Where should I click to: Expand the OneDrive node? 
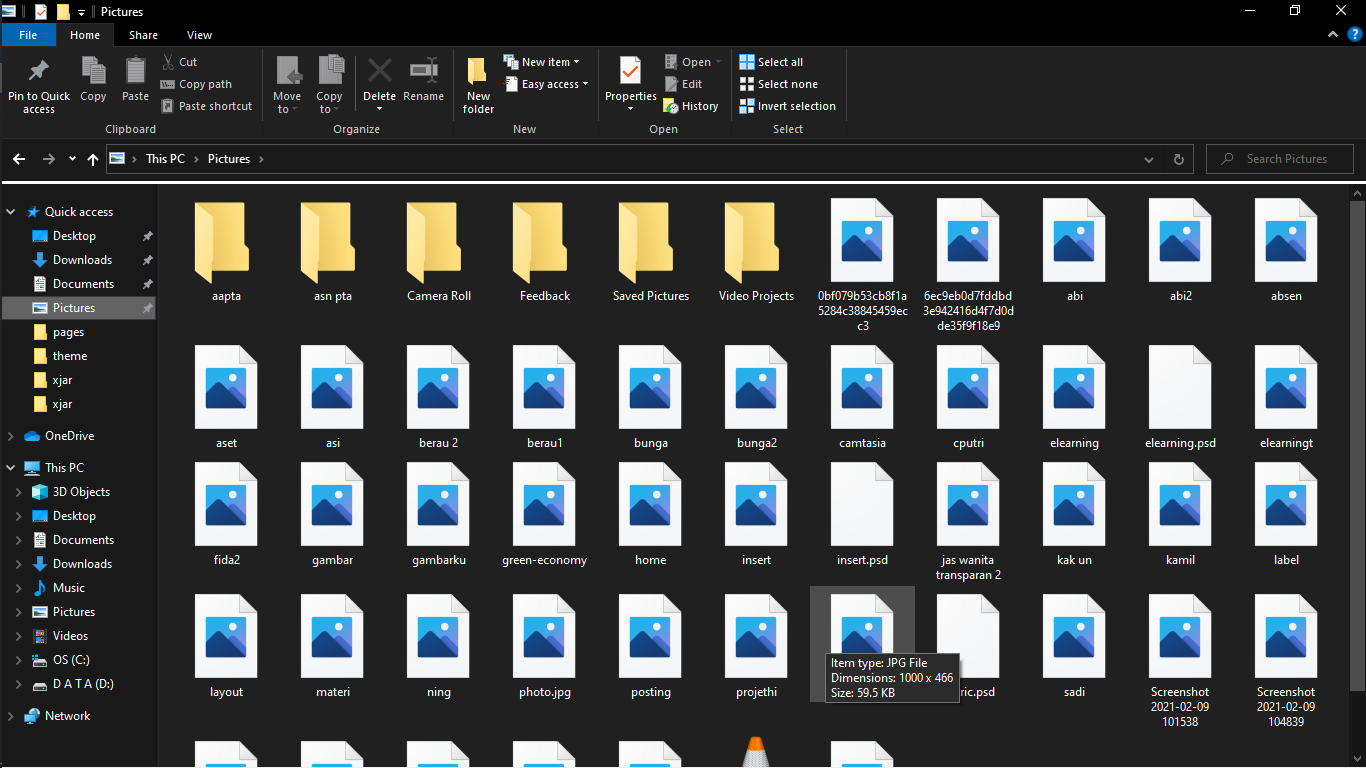[12, 436]
